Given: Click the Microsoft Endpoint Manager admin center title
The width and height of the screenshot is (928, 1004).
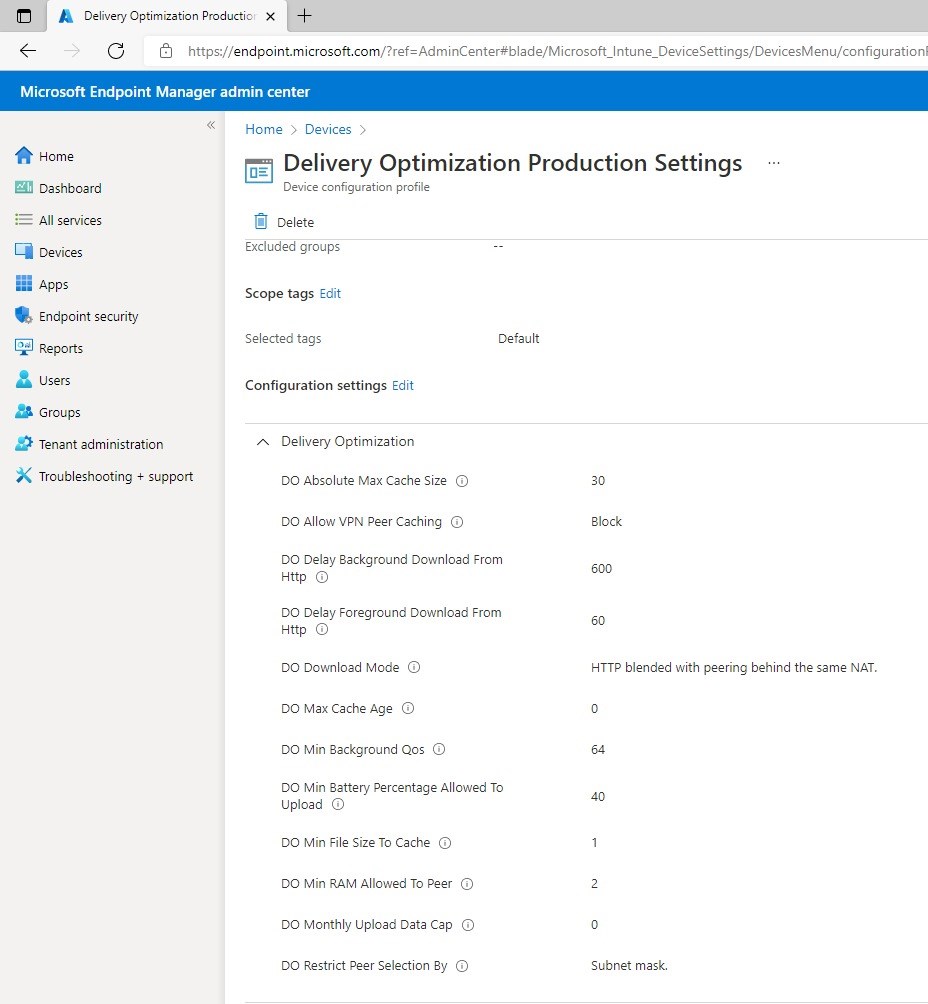Looking at the screenshot, I should click(x=165, y=92).
